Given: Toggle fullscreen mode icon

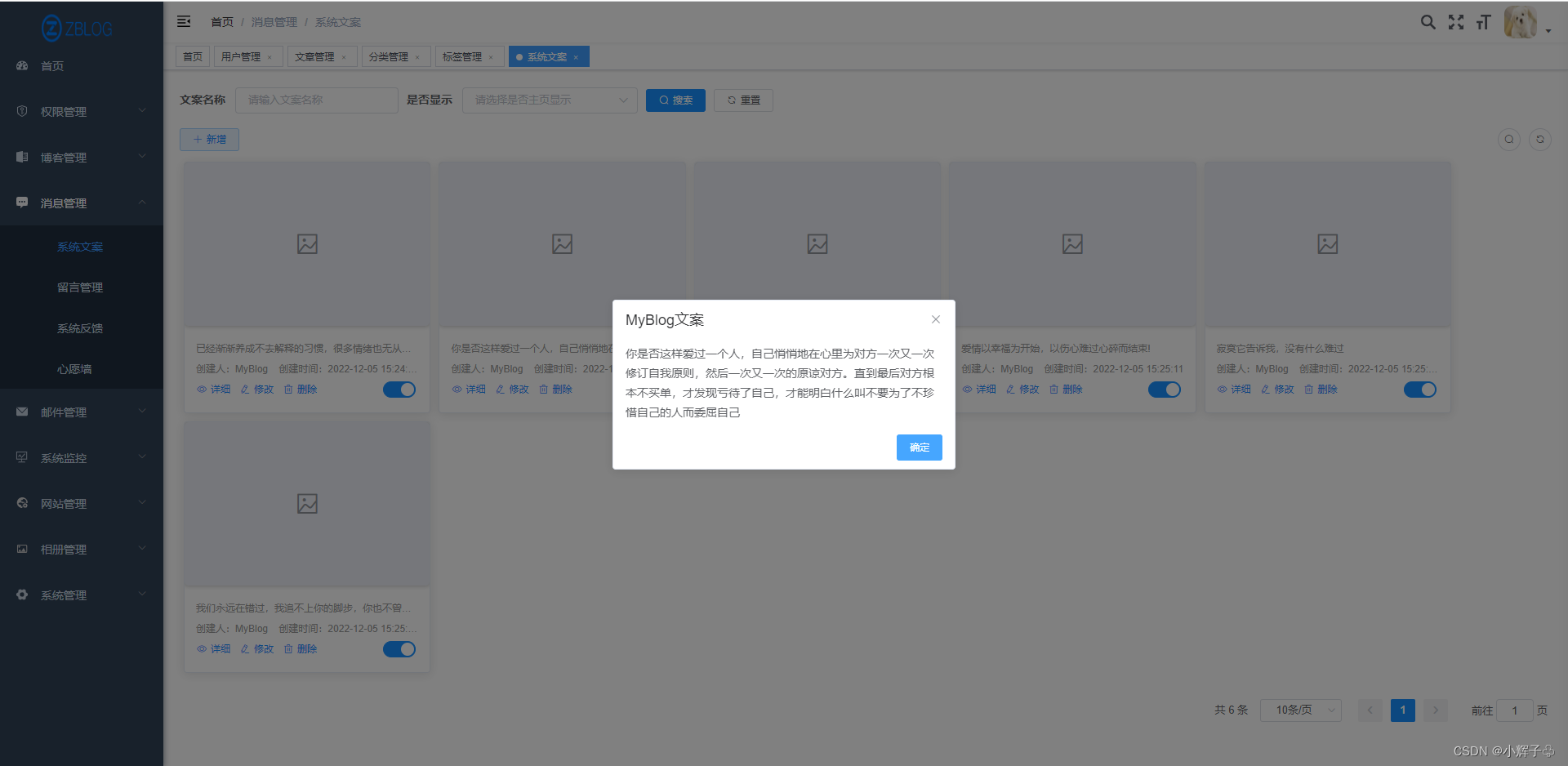Looking at the screenshot, I should [x=1456, y=22].
